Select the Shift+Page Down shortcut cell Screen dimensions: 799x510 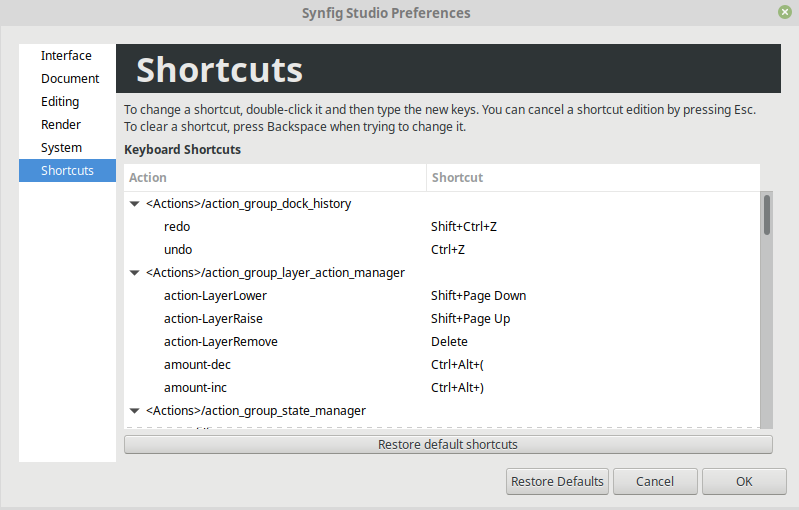pos(478,296)
